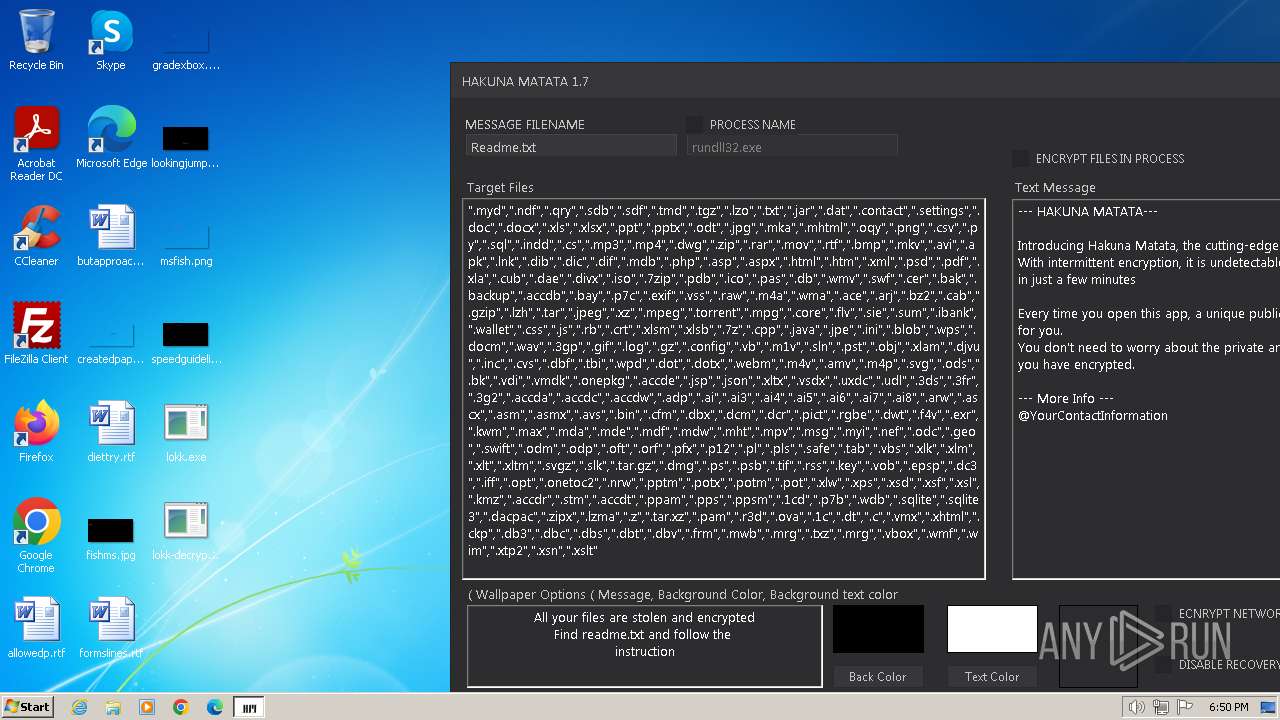Click the volume speaker tray icon
The image size is (1280, 720).
[1137, 707]
